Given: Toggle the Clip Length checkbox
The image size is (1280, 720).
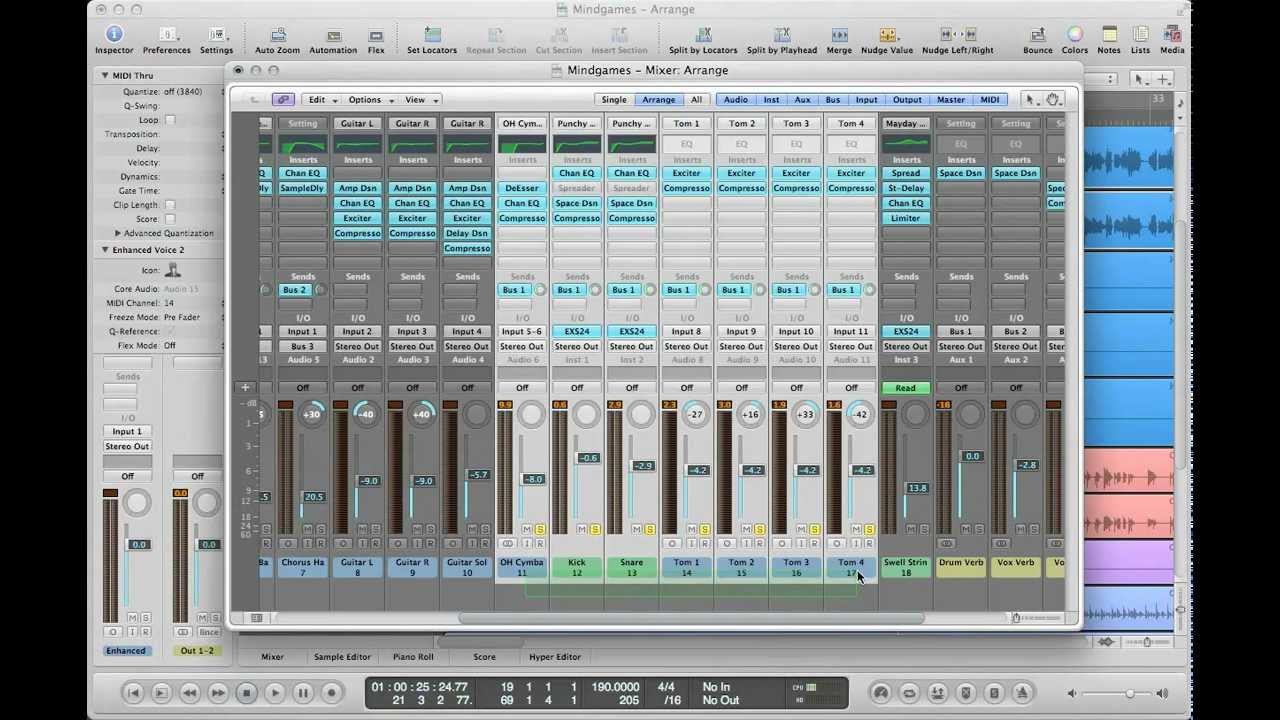Looking at the screenshot, I should pos(170,205).
